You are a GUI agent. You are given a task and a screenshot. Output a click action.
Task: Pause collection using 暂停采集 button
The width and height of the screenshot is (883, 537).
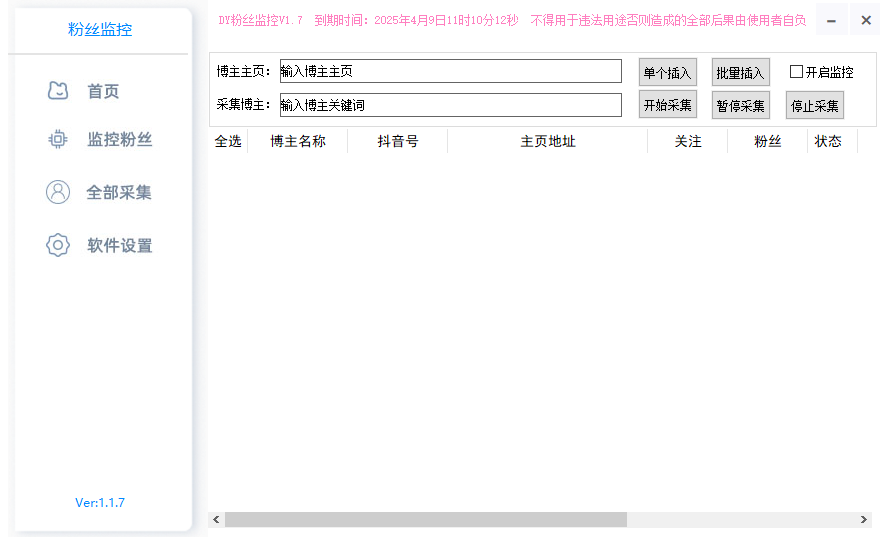click(740, 105)
